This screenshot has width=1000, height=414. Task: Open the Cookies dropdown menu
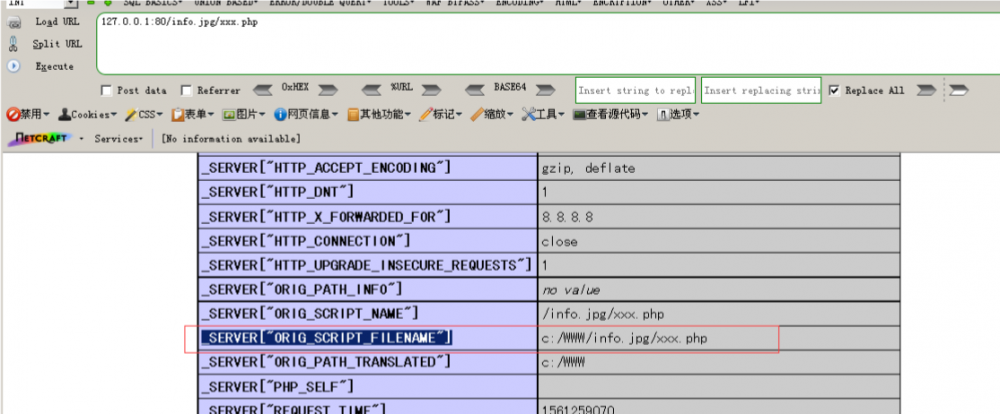point(87,115)
